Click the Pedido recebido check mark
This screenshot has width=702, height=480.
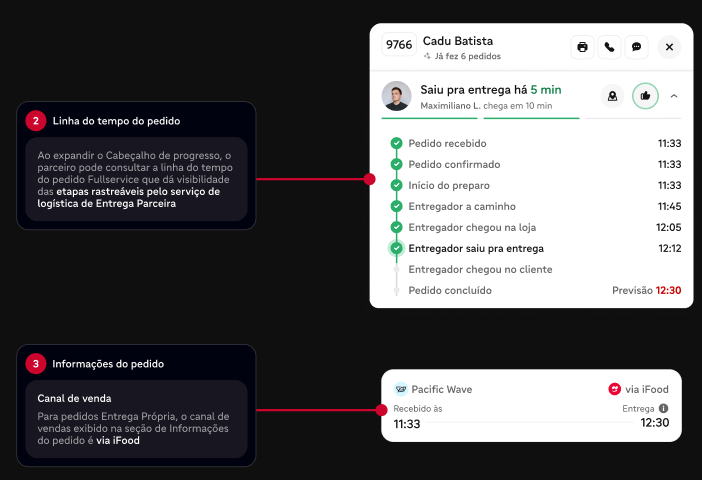(396, 143)
